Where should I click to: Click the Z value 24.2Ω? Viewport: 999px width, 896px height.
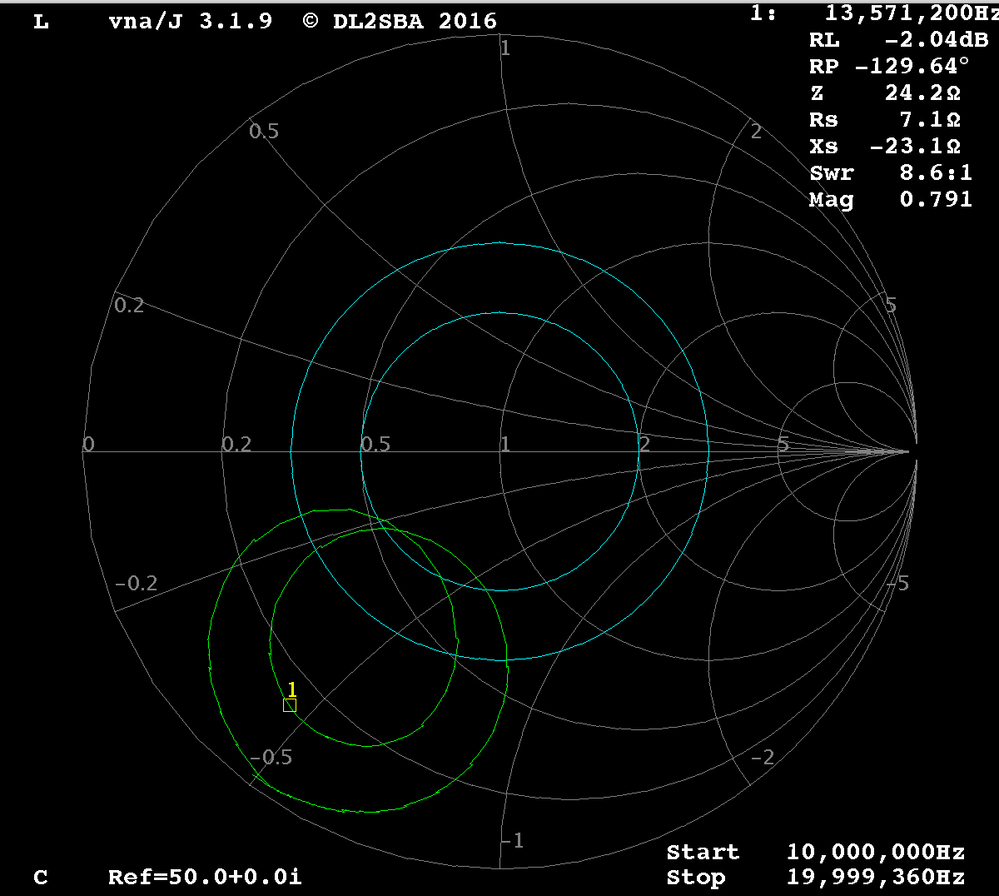923,93
